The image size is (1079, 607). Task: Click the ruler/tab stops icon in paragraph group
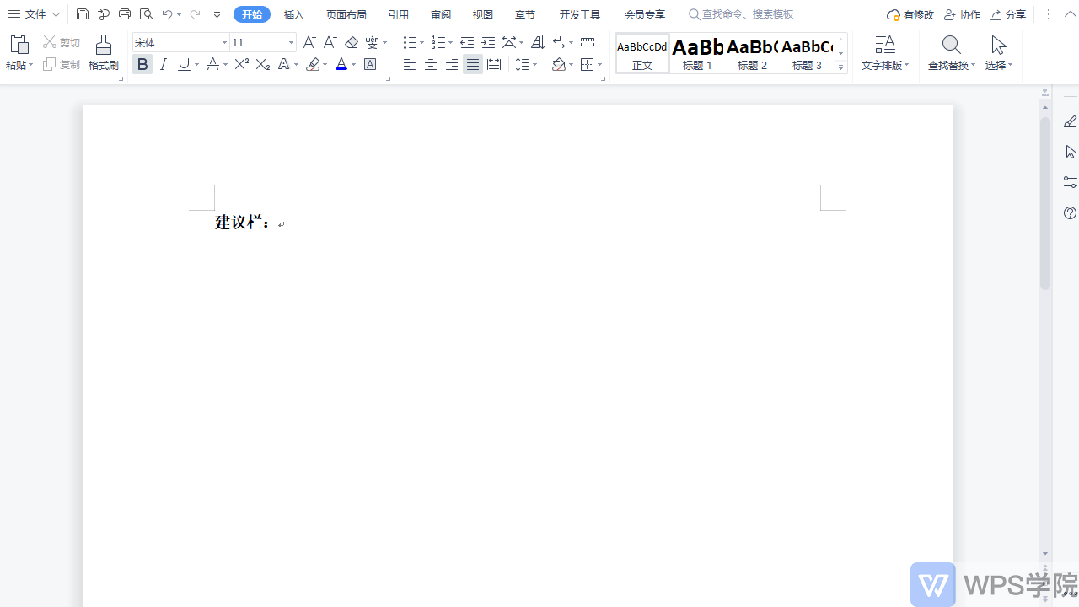coord(588,43)
